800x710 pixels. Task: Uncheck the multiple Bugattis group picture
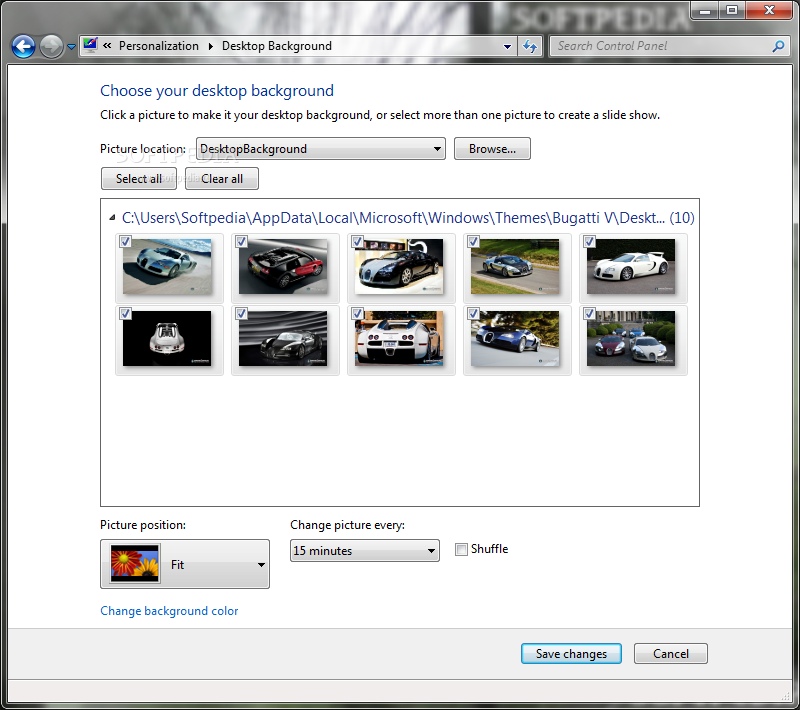click(x=589, y=313)
